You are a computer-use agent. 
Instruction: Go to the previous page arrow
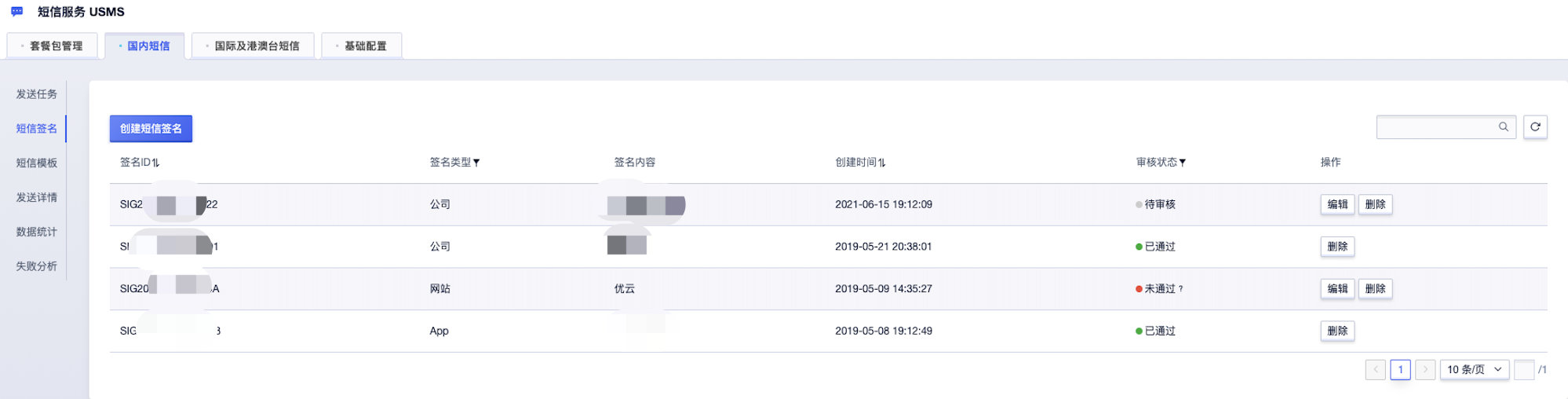[1375, 369]
